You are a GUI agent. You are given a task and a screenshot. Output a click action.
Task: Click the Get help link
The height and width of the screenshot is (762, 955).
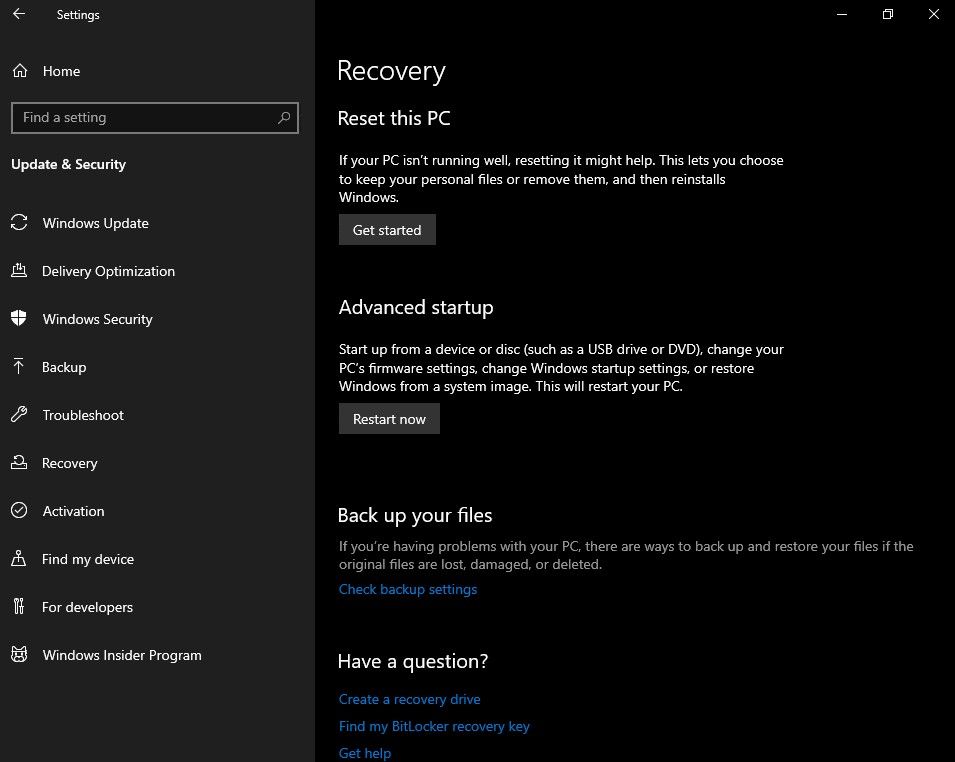click(364, 752)
